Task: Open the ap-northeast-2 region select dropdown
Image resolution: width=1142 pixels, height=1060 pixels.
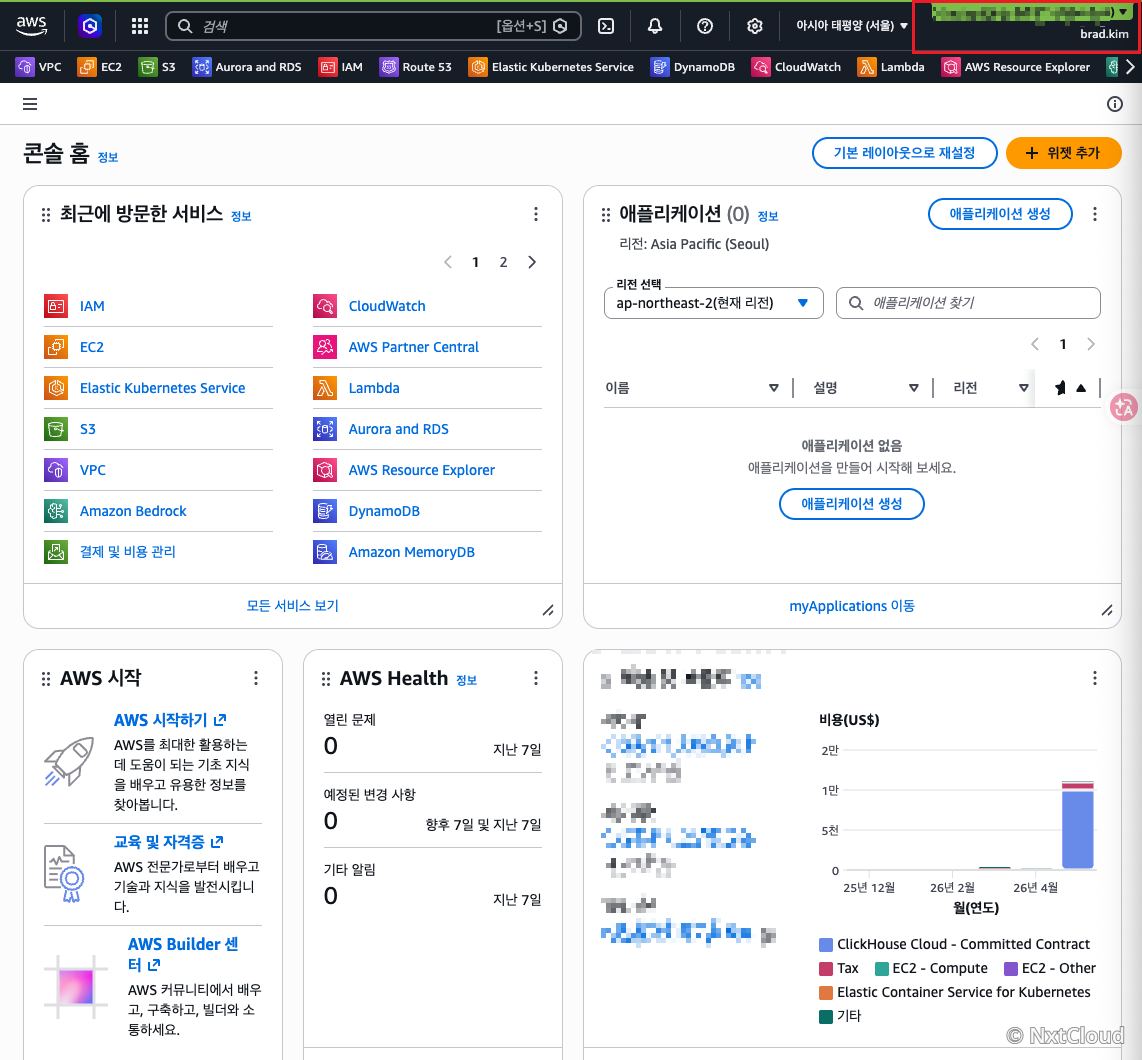Action: tap(713, 303)
